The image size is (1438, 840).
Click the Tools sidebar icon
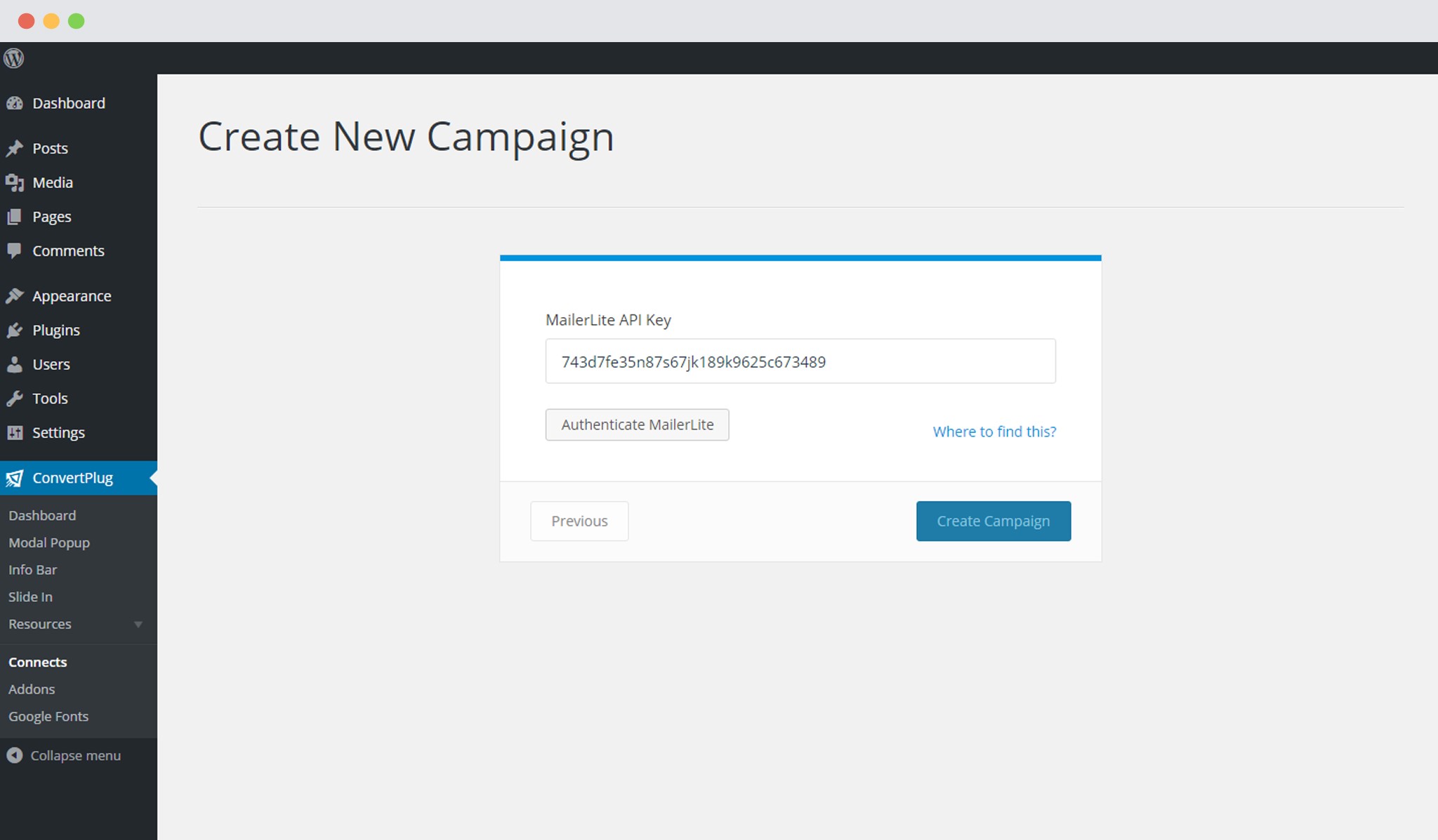click(16, 398)
